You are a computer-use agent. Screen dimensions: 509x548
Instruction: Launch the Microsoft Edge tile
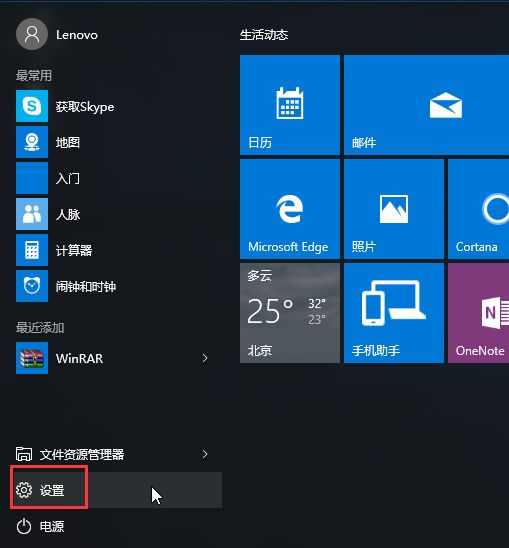pyautogui.click(x=290, y=209)
